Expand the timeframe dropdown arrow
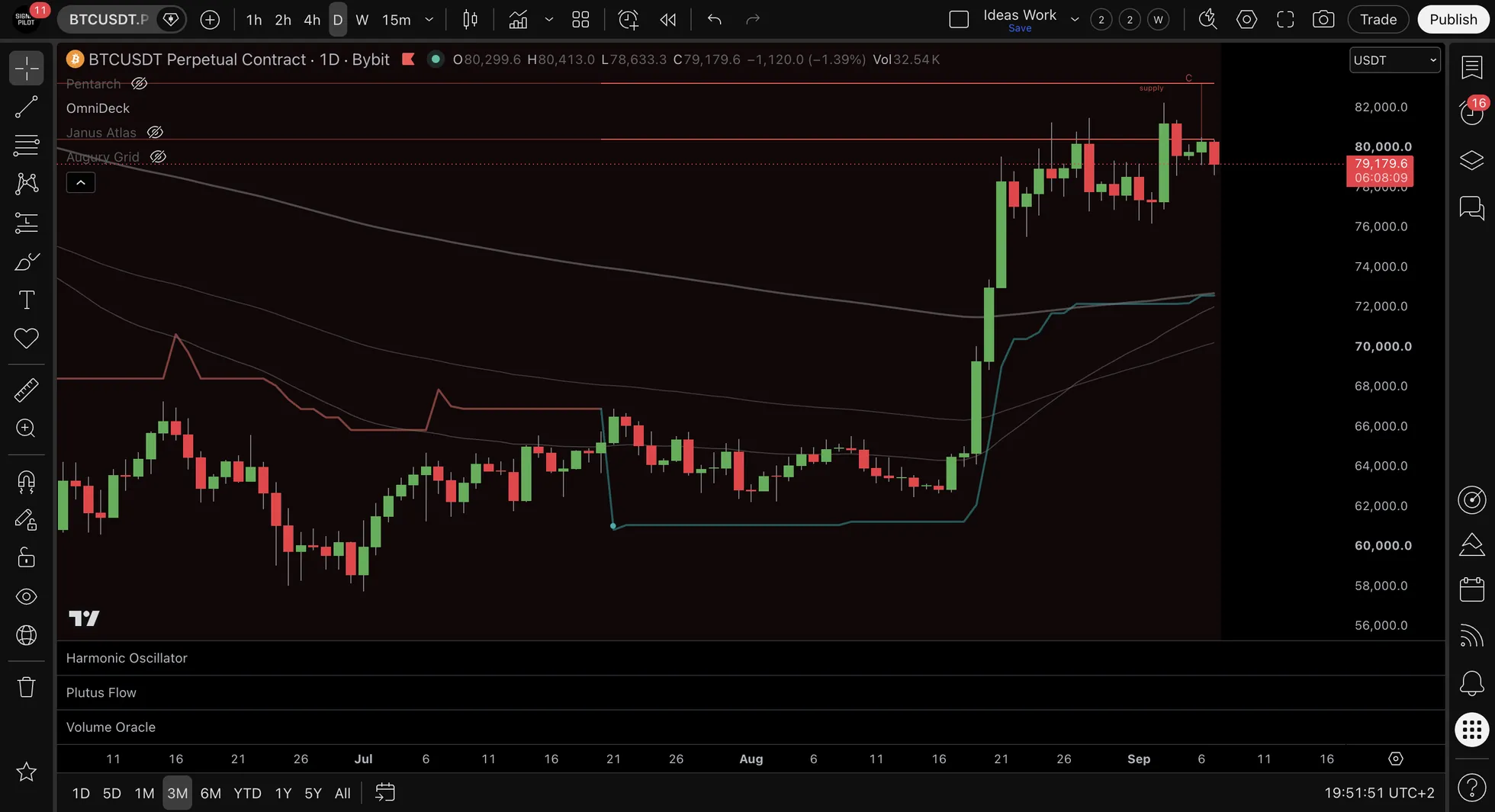1495x812 pixels. [429, 20]
